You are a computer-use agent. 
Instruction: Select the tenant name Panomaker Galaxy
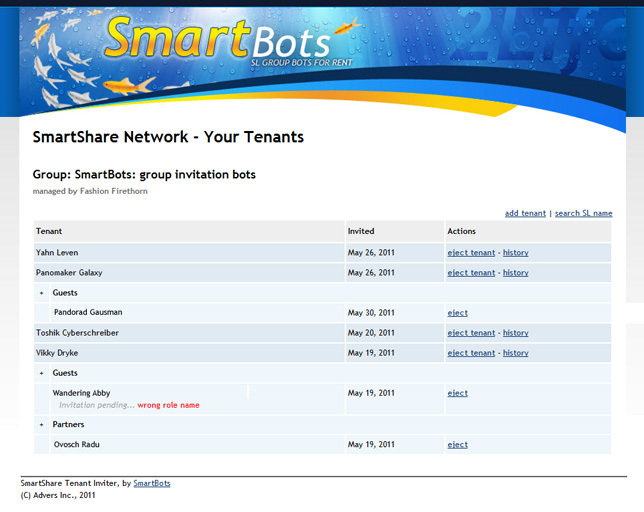(x=69, y=273)
